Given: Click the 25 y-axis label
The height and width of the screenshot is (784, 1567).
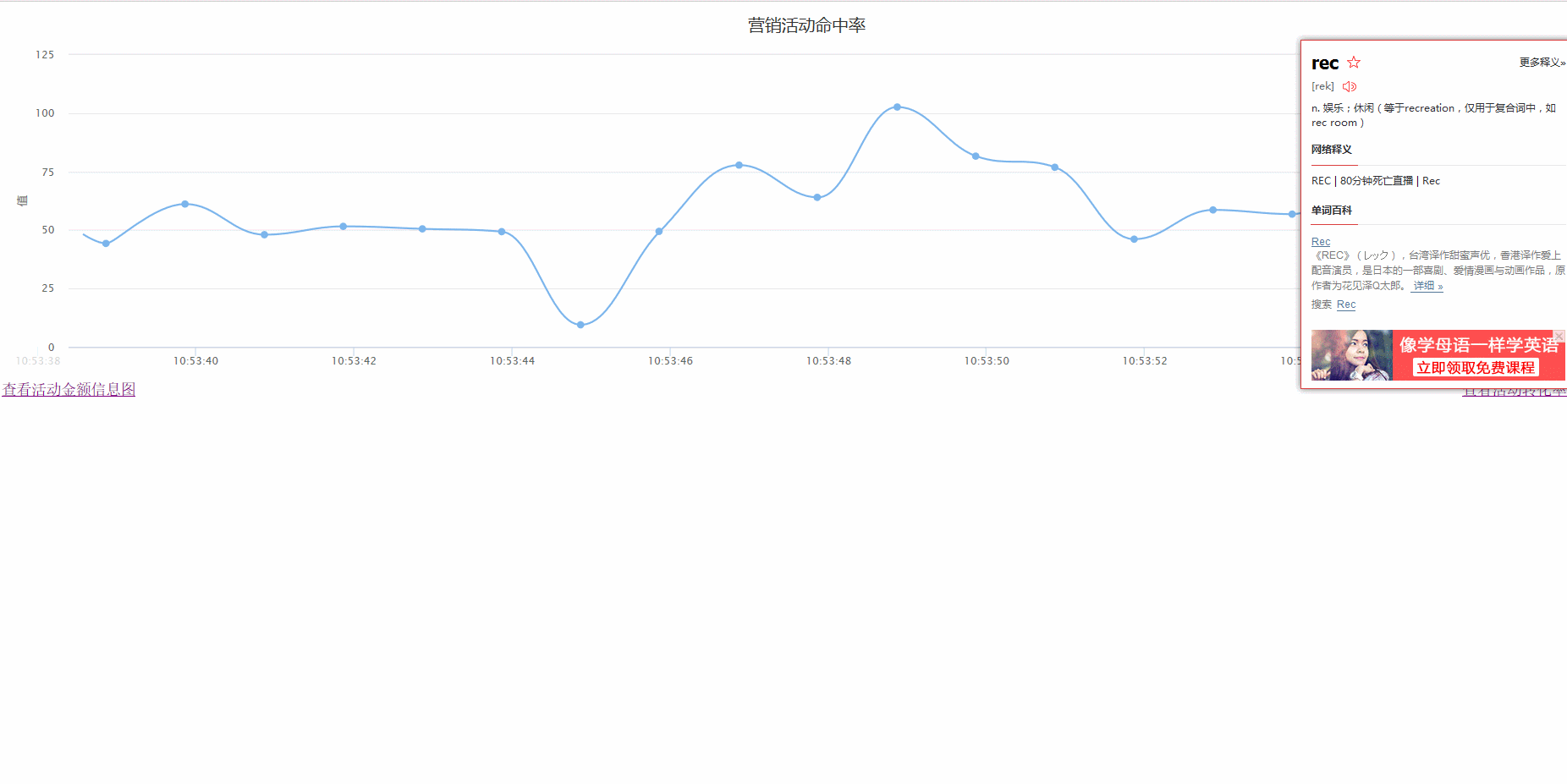Looking at the screenshot, I should point(48,288).
